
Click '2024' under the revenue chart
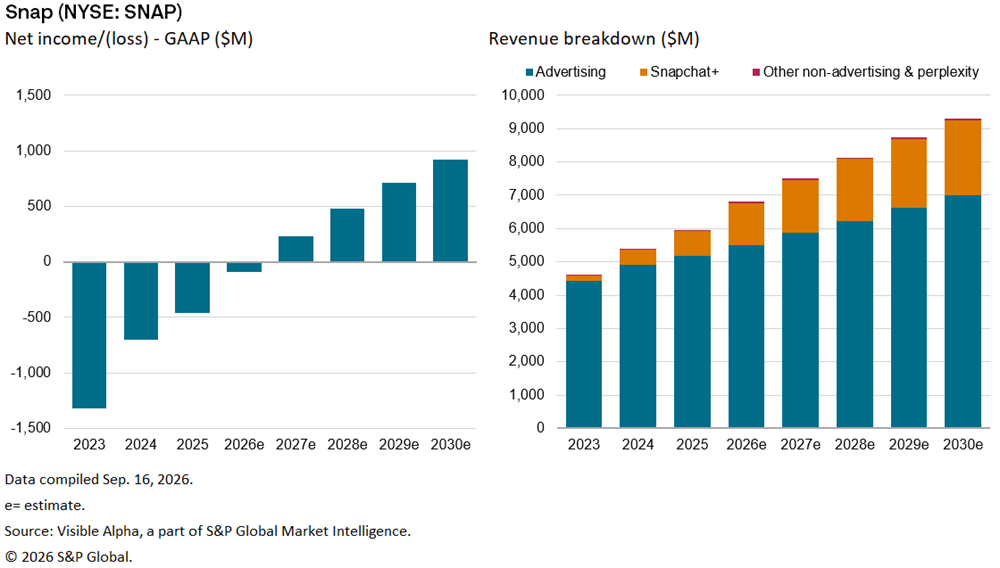638,444
